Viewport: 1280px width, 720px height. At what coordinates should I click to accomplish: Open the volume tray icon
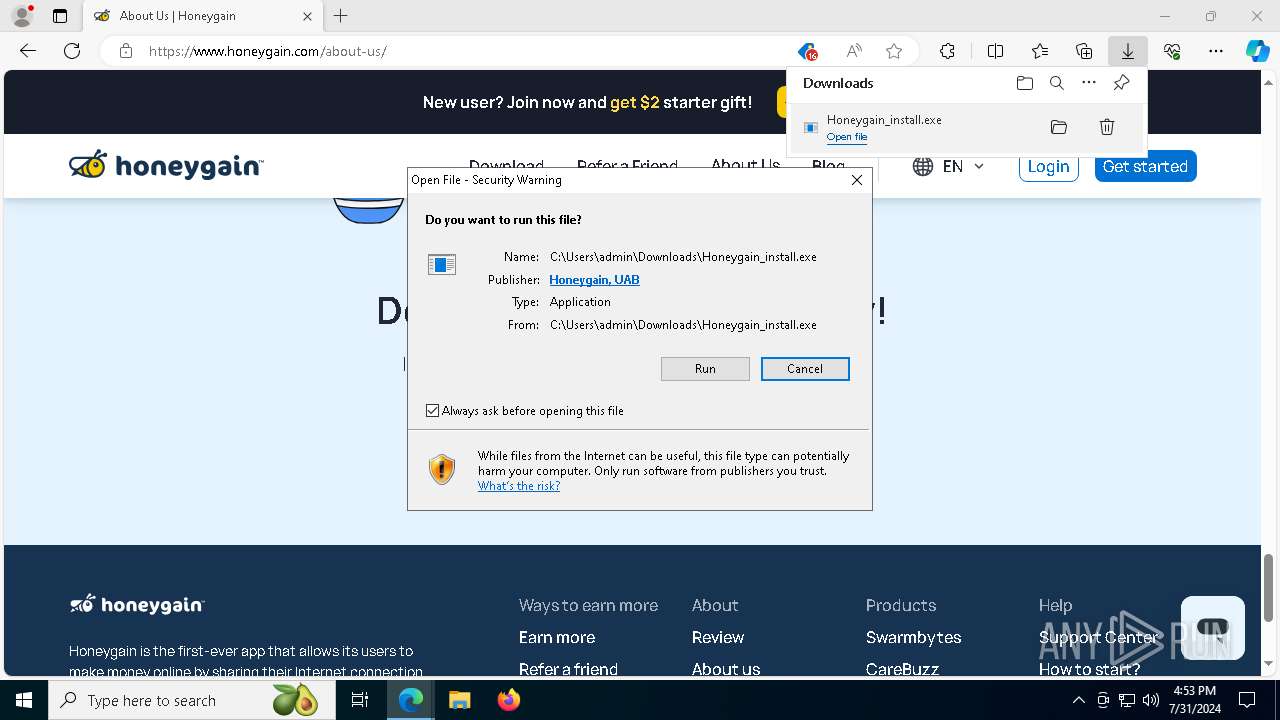(x=1150, y=700)
